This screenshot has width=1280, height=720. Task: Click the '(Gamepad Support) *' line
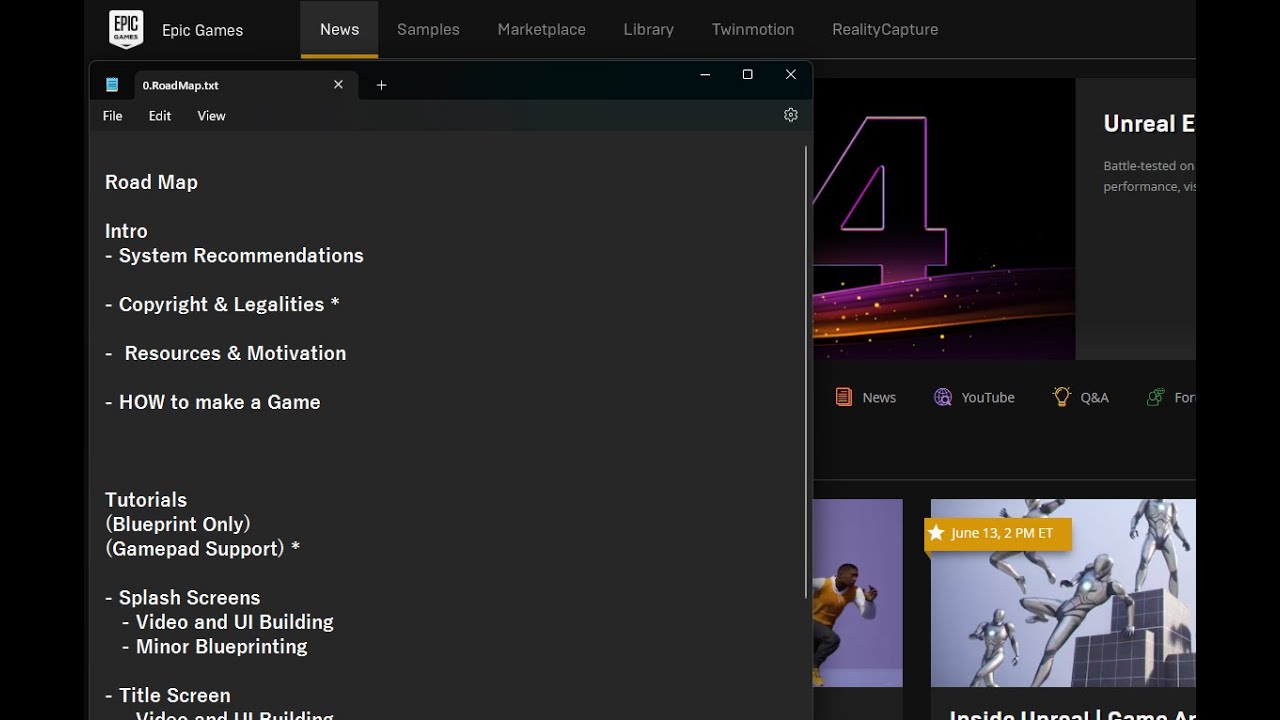coord(203,549)
